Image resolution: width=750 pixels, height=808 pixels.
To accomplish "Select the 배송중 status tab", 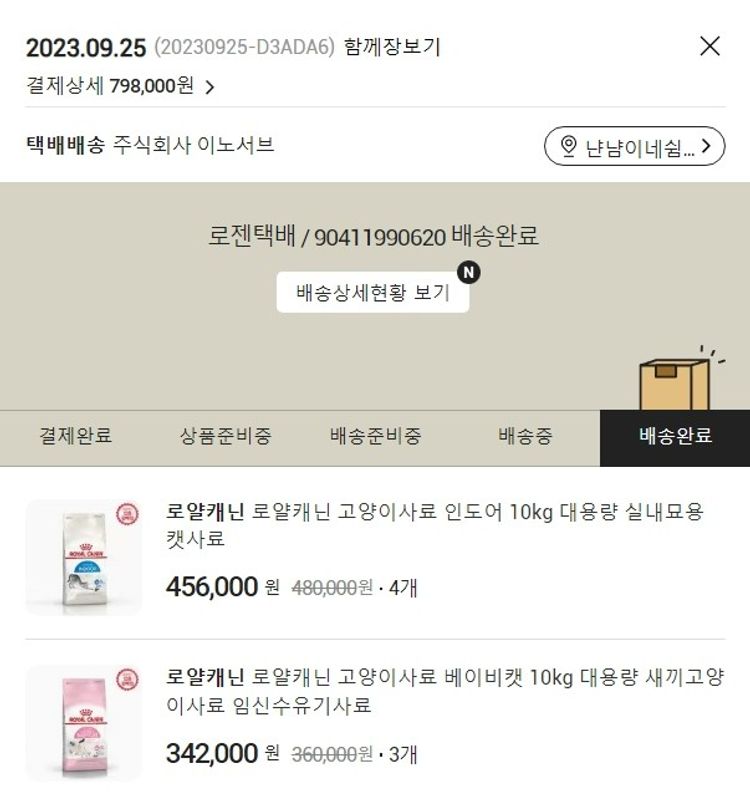I will [525, 436].
